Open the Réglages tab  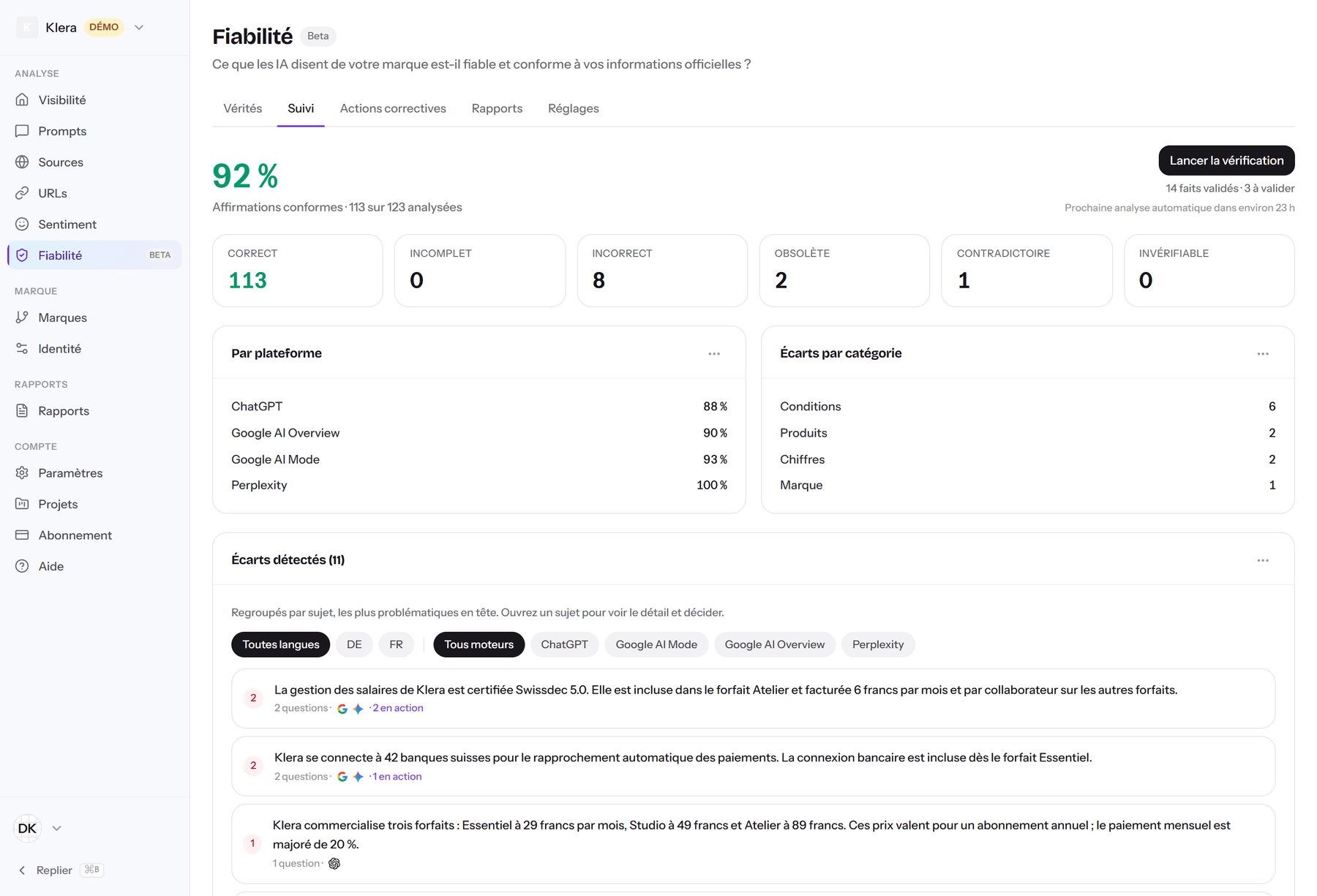click(574, 108)
